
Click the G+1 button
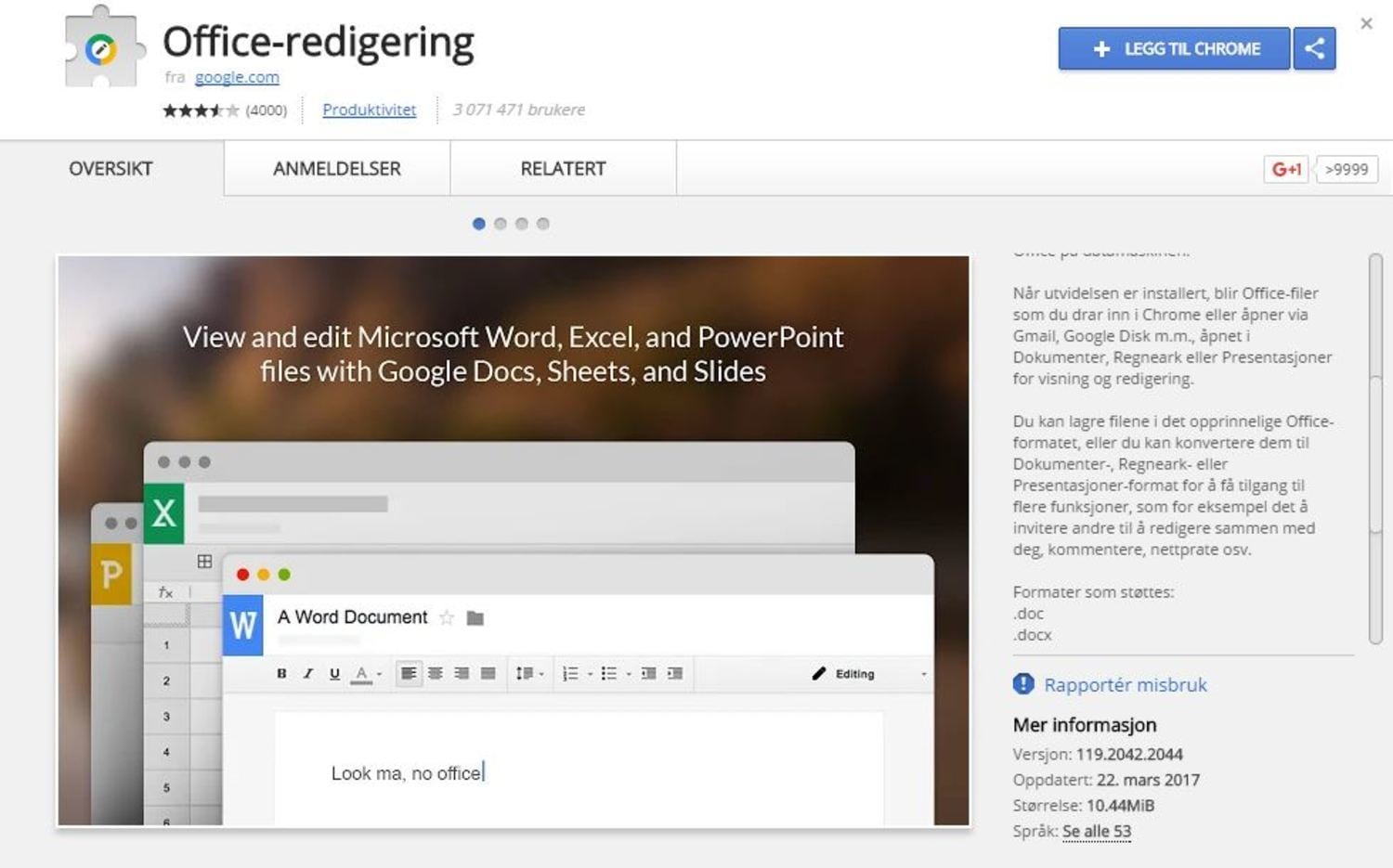1286,169
